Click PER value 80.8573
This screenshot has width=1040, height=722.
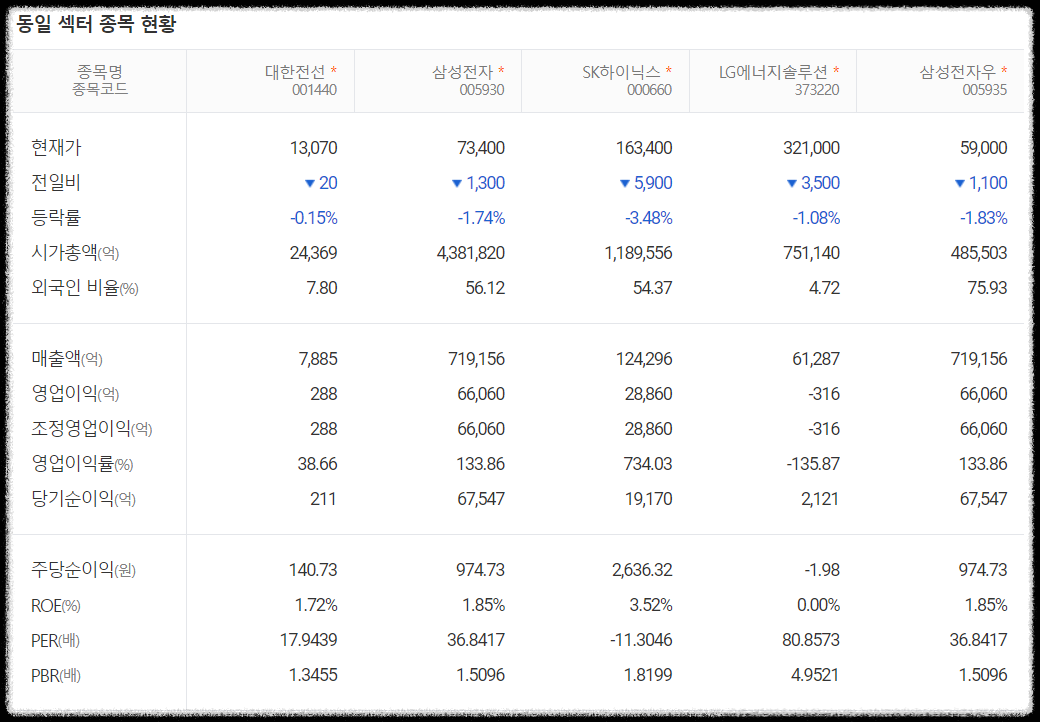click(811, 640)
